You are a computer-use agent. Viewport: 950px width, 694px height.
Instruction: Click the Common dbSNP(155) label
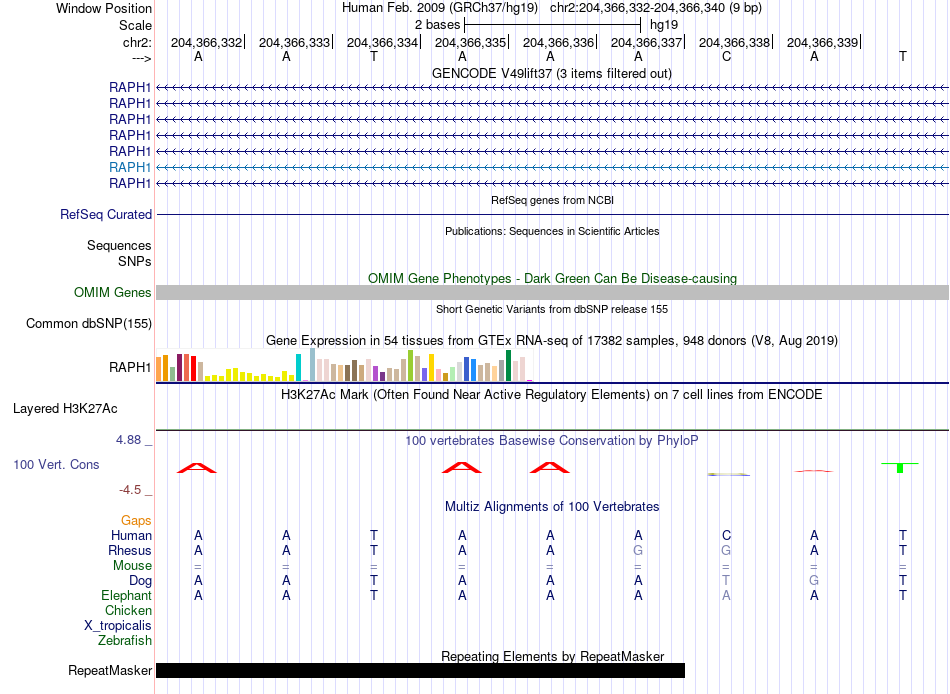pos(89,324)
